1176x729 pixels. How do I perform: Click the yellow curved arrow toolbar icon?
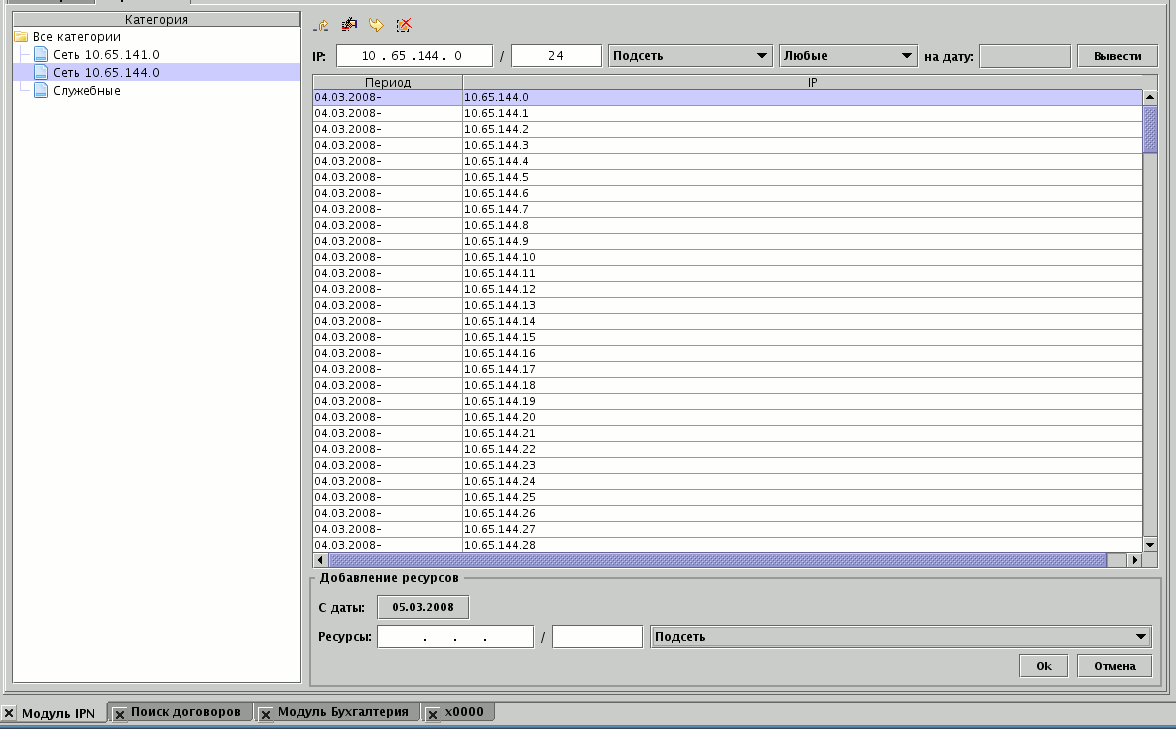click(376, 25)
